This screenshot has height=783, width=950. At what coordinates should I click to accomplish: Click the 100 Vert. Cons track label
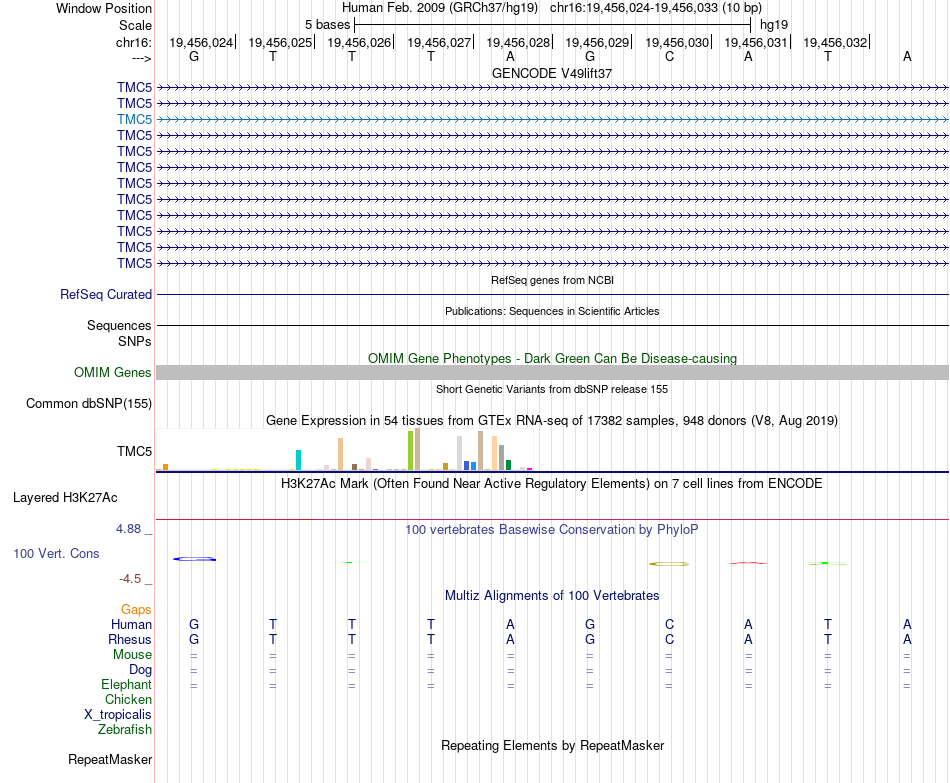coord(56,553)
